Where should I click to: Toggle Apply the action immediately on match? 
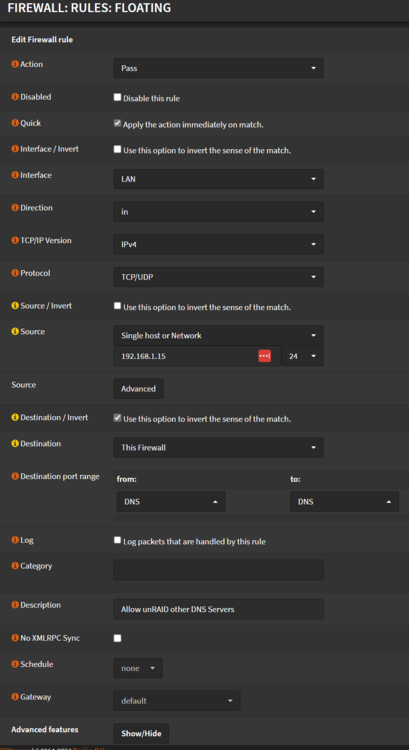click(117, 123)
